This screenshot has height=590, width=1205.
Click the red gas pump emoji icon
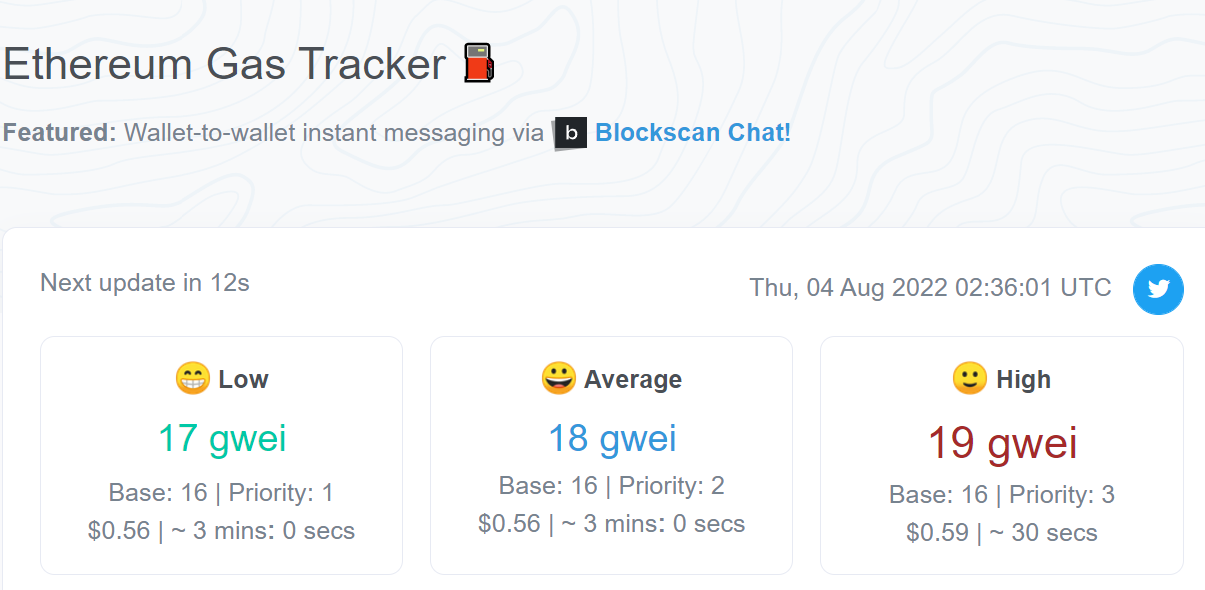(479, 64)
